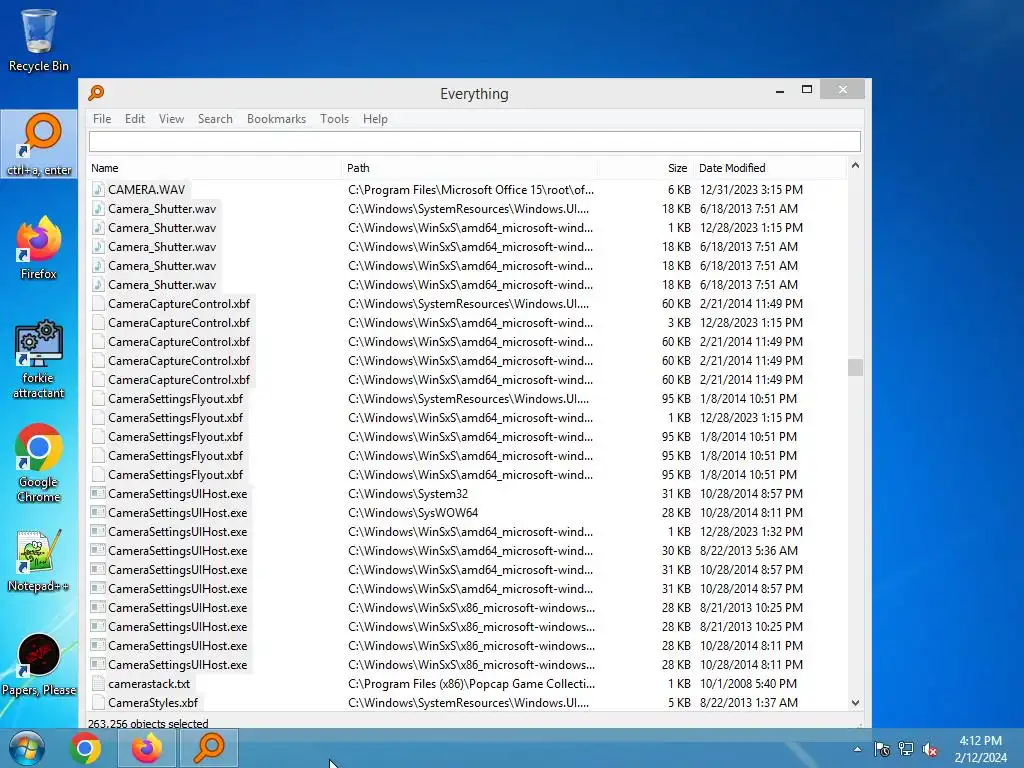Open the File menu
This screenshot has width=1024, height=768.
tap(102, 119)
